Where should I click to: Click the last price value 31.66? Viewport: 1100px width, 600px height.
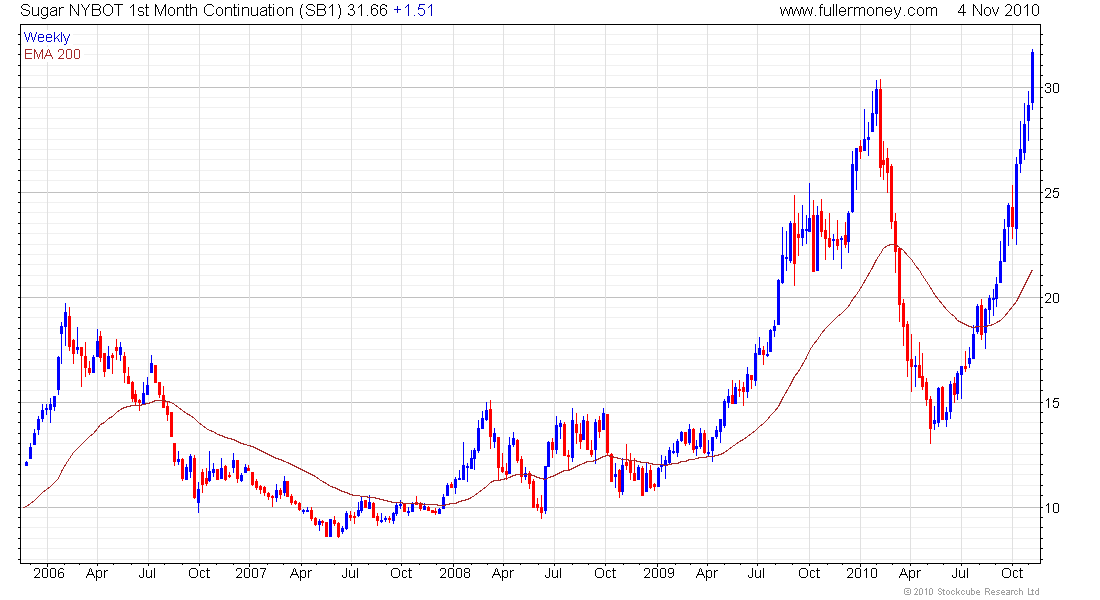367,11
